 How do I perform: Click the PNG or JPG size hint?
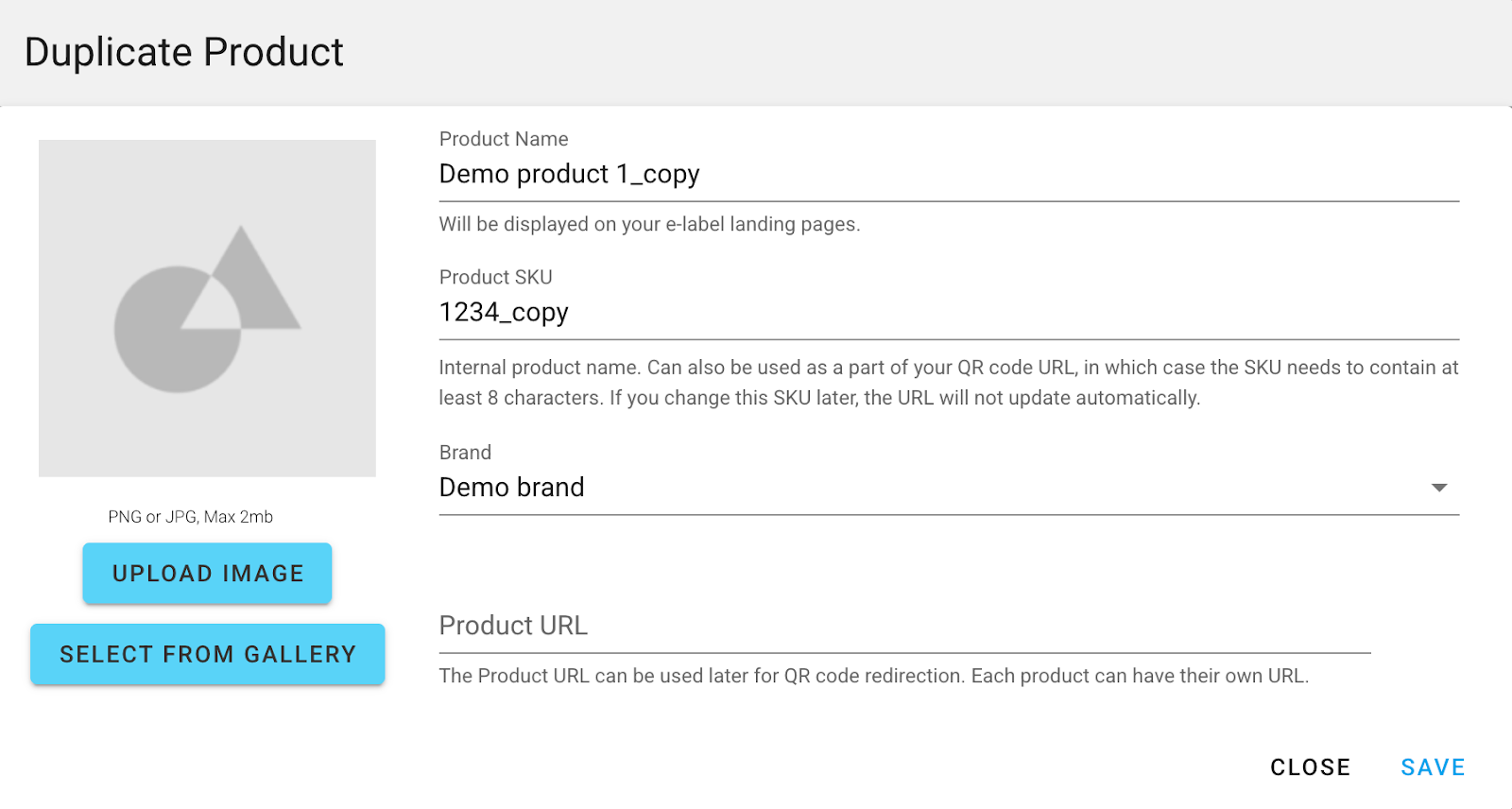[x=190, y=517]
